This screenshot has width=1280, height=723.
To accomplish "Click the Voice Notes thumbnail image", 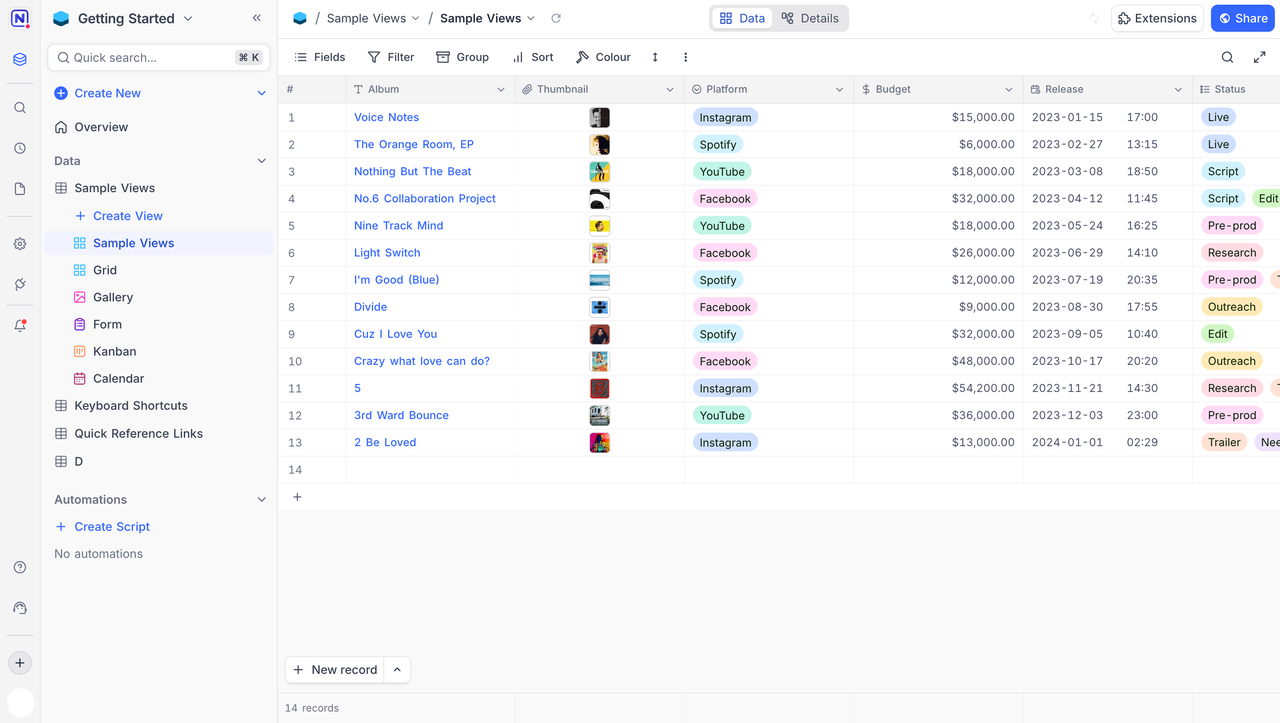I will point(599,117).
